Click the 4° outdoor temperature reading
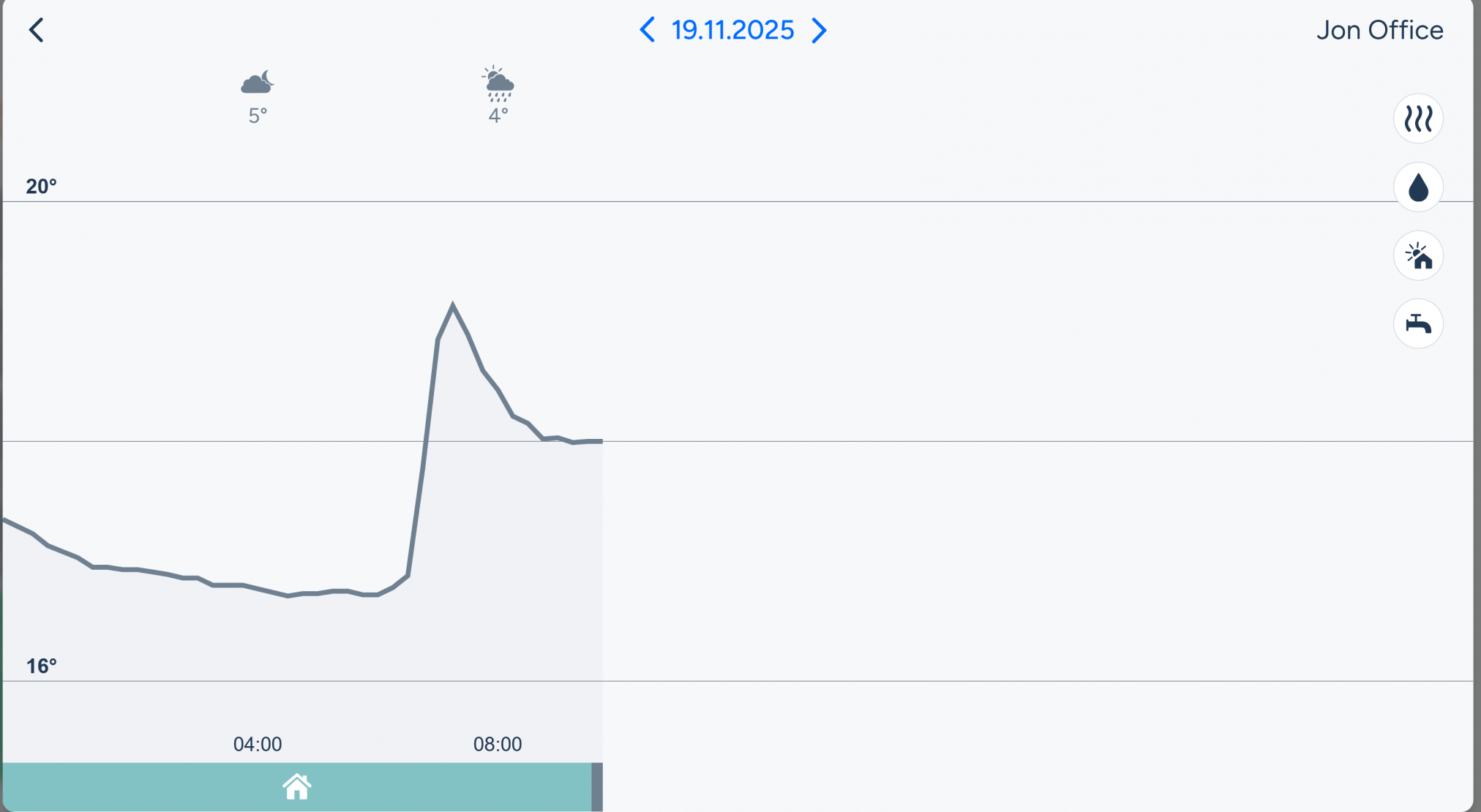The width and height of the screenshot is (1481, 812). [498, 116]
